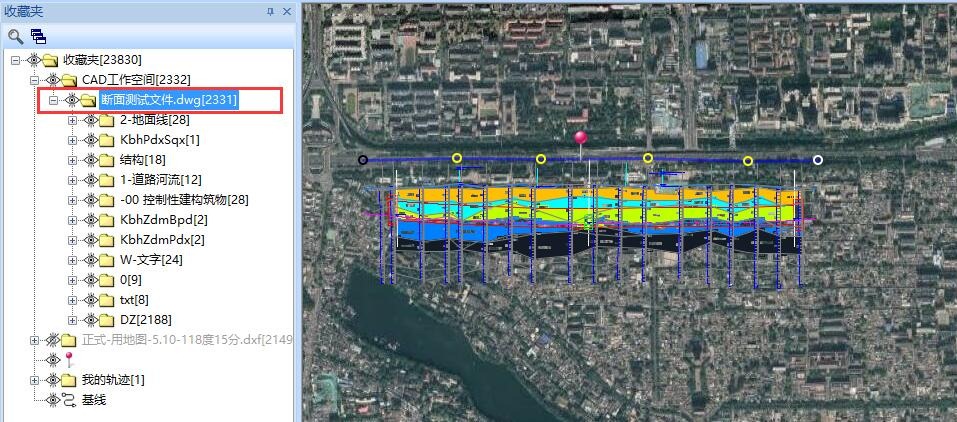The image size is (957, 422).
Task: Hide the 结构 layer via eye icon
Action: click(90, 160)
